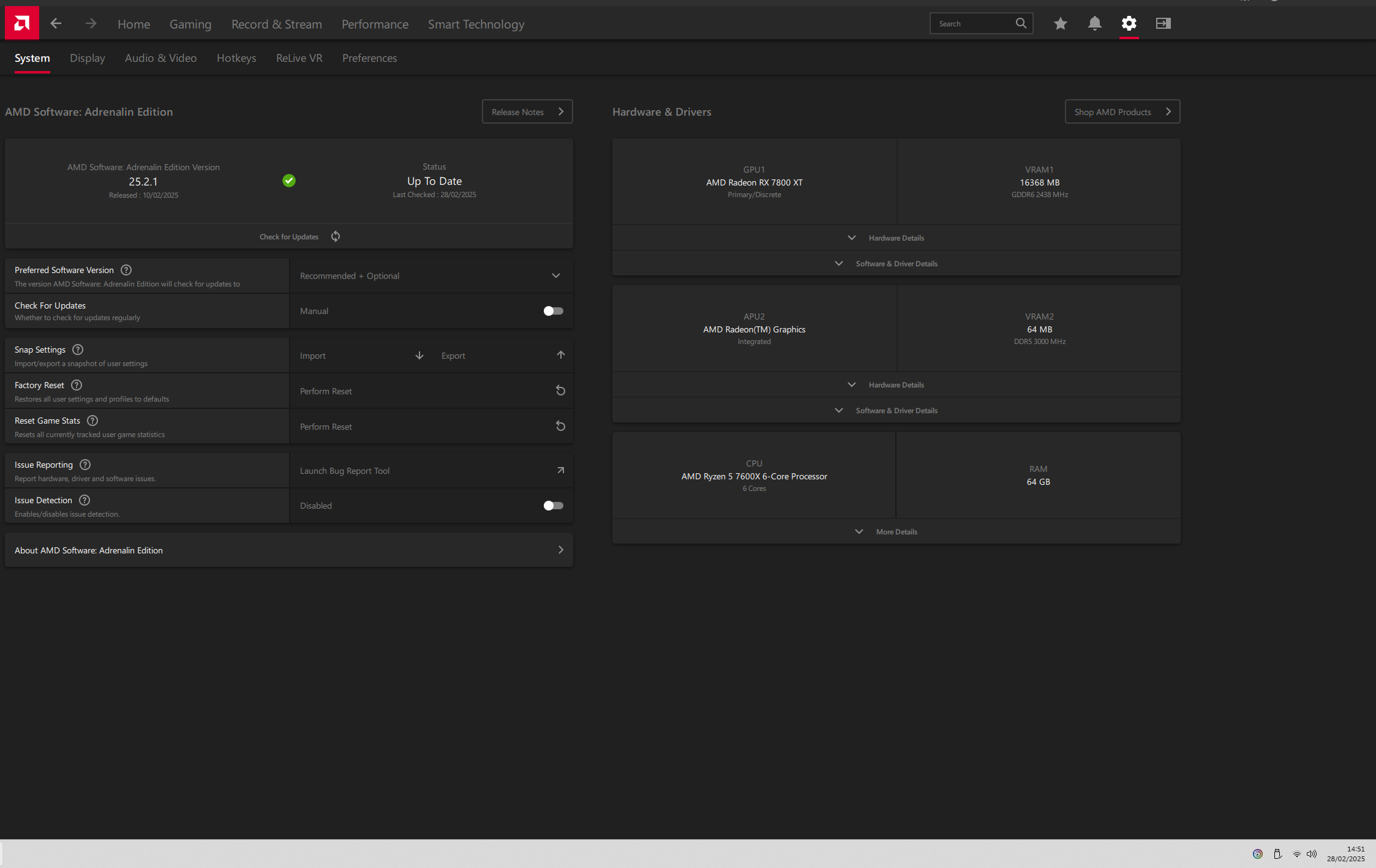This screenshot has height=868, width=1376.
Task: Click Shop AMD Products button
Action: tap(1122, 111)
